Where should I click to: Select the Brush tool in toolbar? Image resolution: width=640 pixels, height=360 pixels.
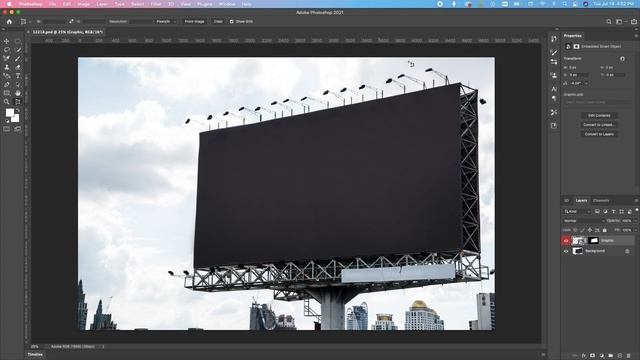click(18, 58)
